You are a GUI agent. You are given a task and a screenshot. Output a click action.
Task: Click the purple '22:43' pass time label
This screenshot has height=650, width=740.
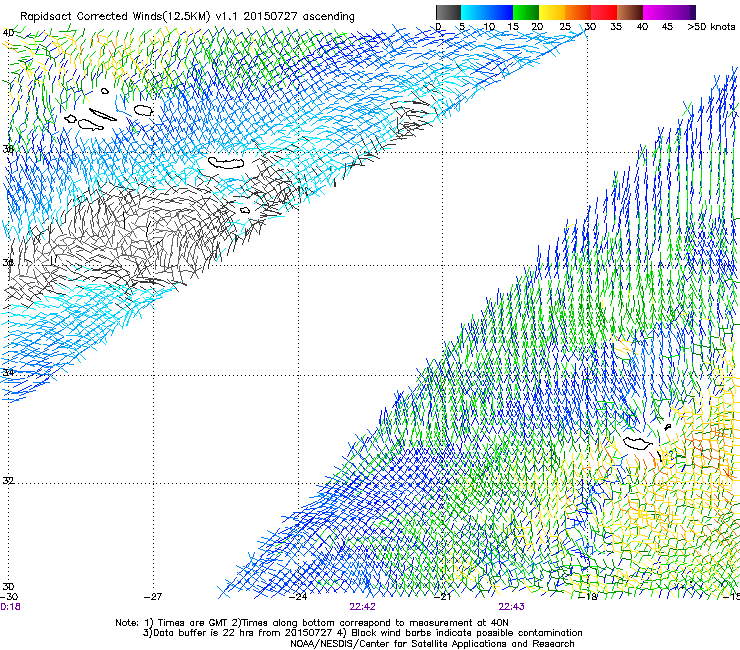point(512,607)
